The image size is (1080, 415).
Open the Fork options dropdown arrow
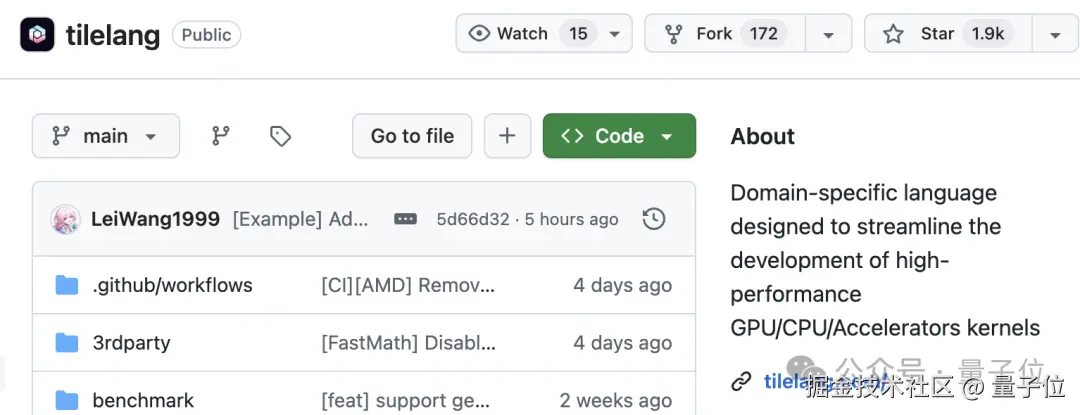click(828, 35)
